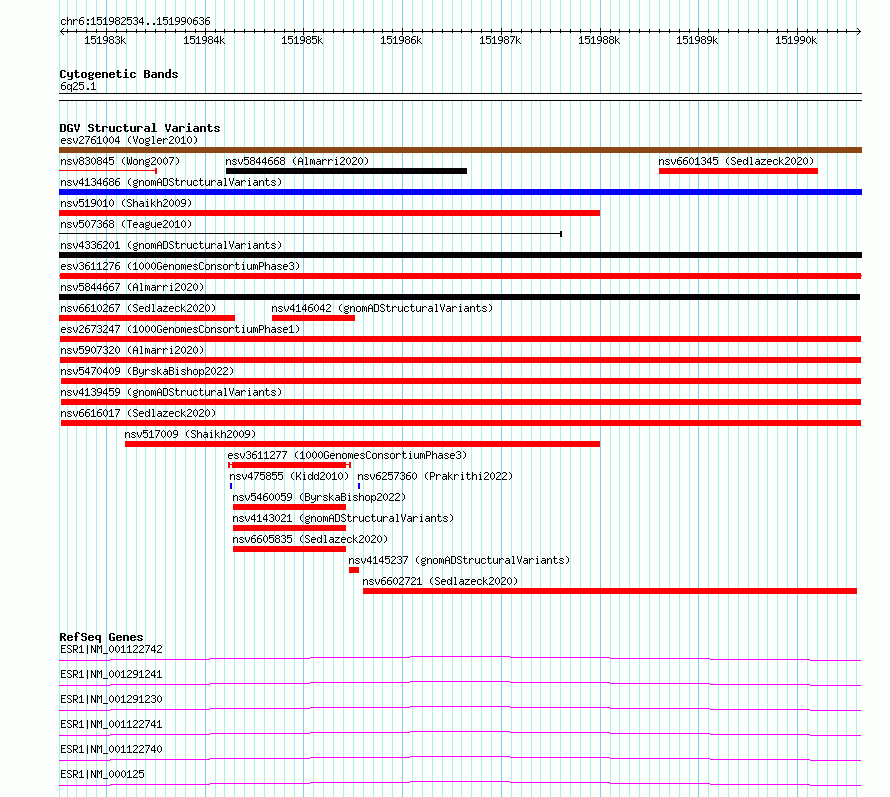
Task: Open the nsv6602721 (Sedlazeck2020) red bar
Action: [x=610, y=591]
